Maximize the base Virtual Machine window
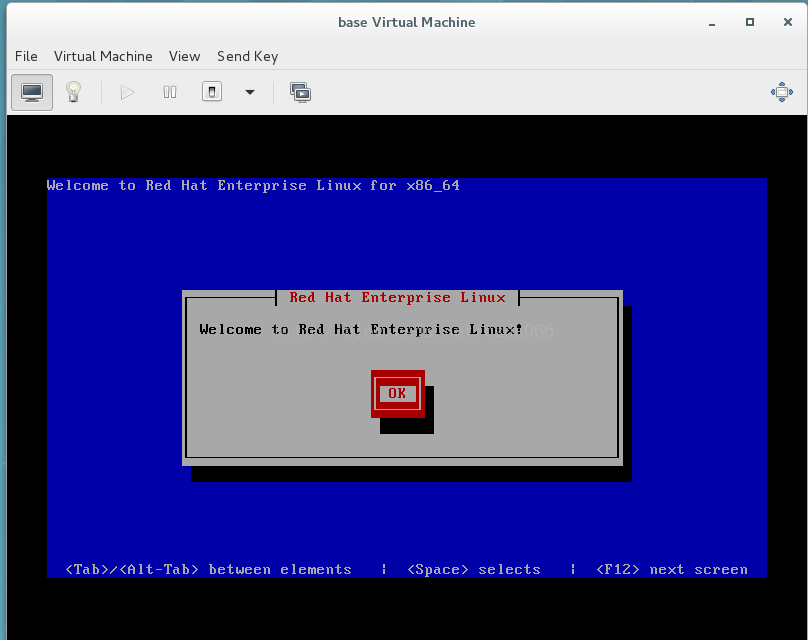The image size is (808, 640). point(750,22)
